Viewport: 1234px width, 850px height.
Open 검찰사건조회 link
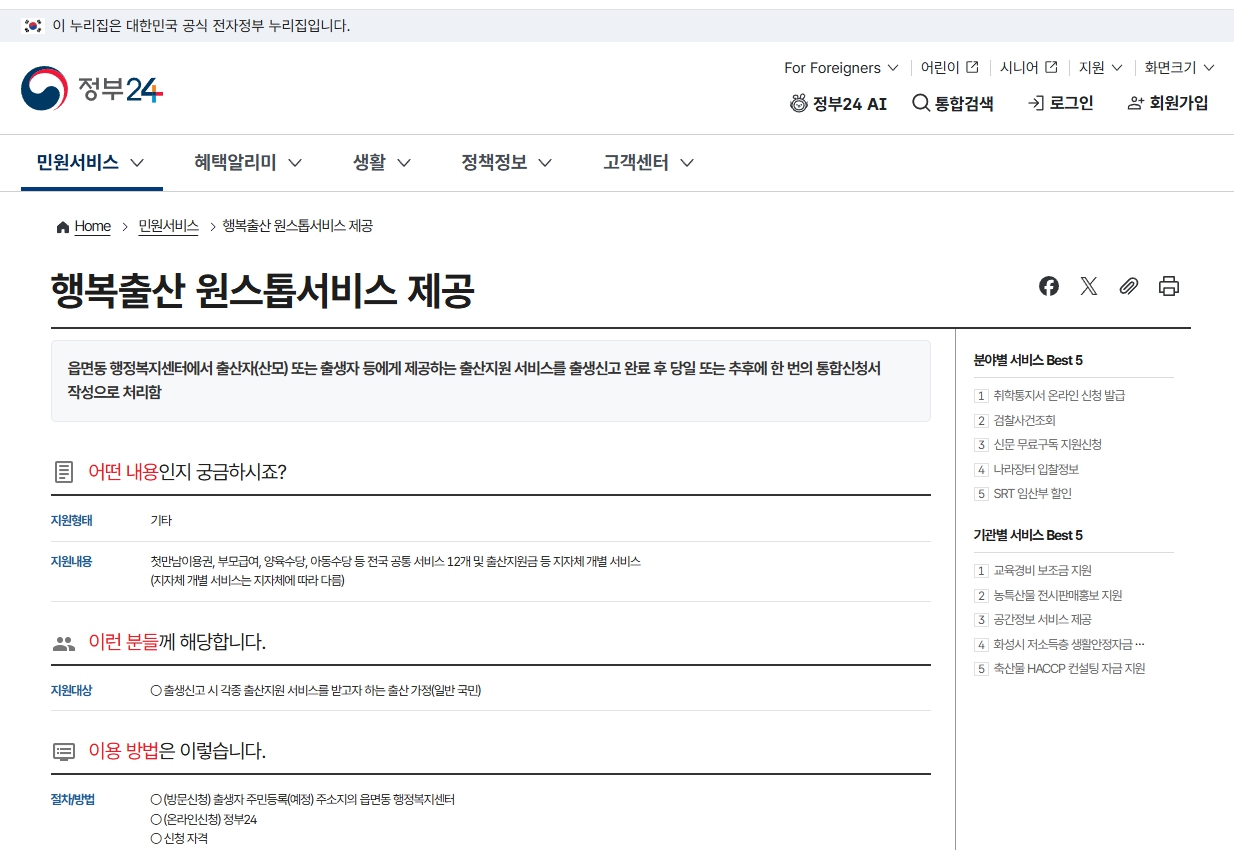point(1024,421)
